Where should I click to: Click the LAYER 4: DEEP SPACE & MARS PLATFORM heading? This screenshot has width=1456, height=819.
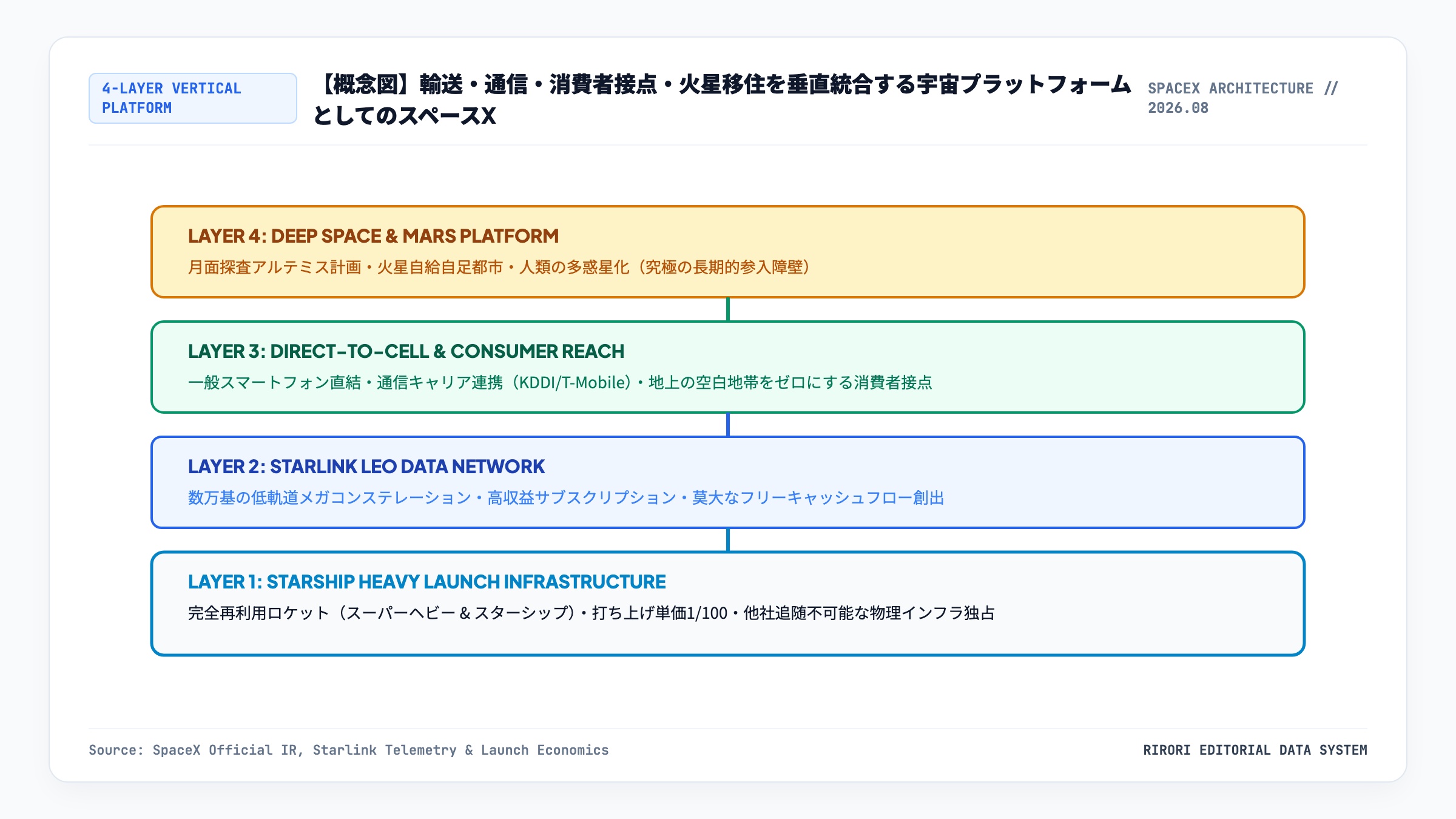tap(373, 236)
